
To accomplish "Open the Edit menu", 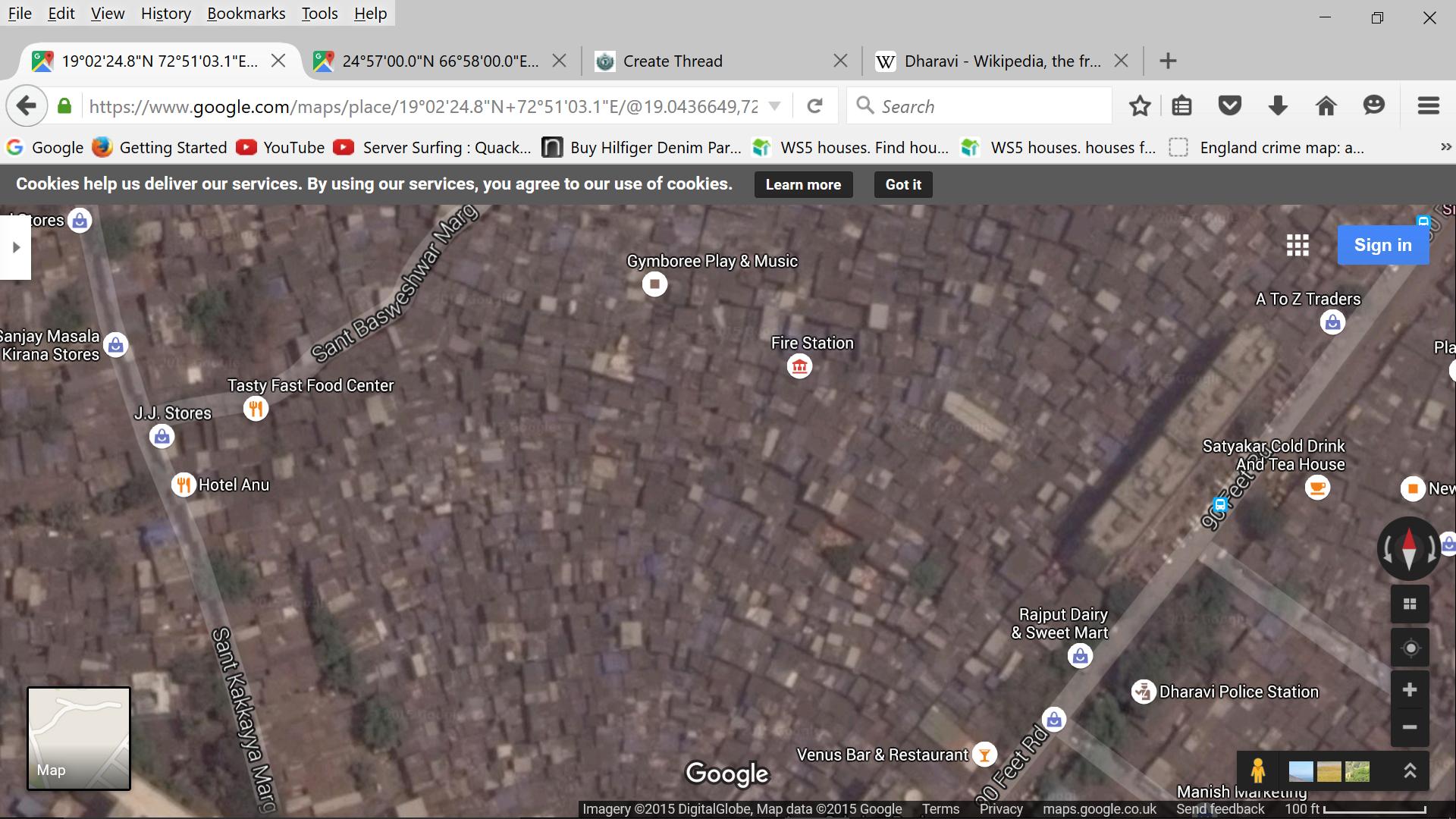I will pos(61,14).
